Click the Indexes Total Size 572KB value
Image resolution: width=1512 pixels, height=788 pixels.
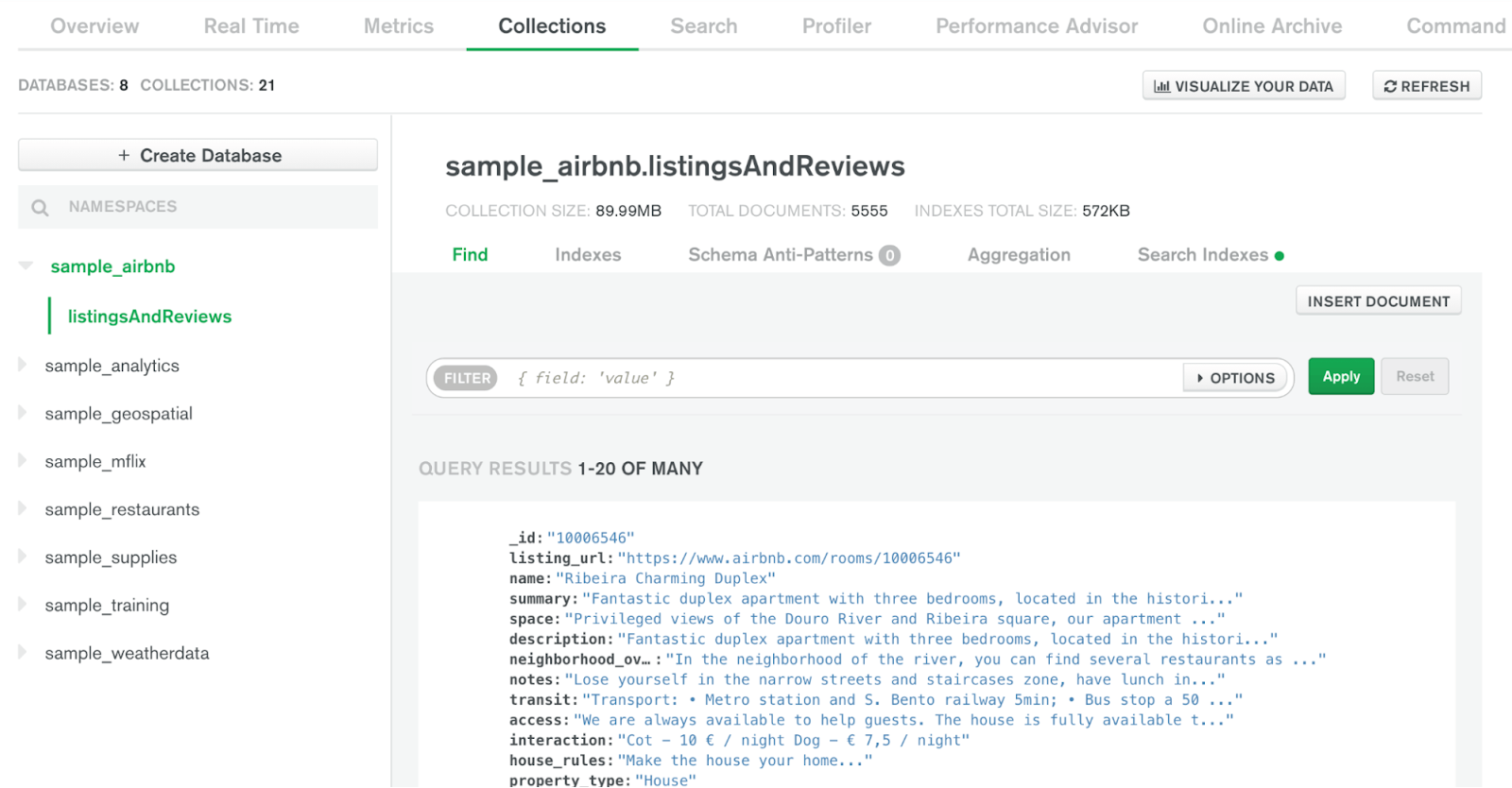point(1106,211)
